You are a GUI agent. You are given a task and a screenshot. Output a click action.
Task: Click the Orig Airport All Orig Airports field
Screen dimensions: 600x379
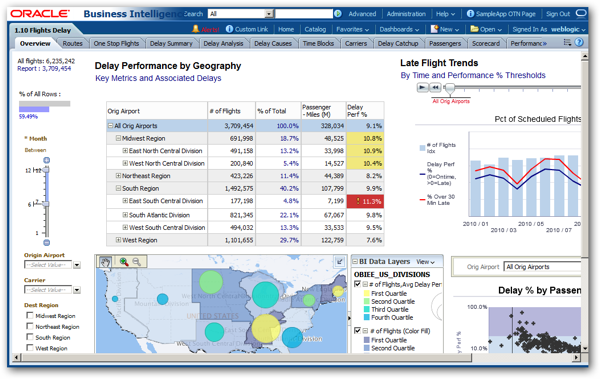coord(543,267)
